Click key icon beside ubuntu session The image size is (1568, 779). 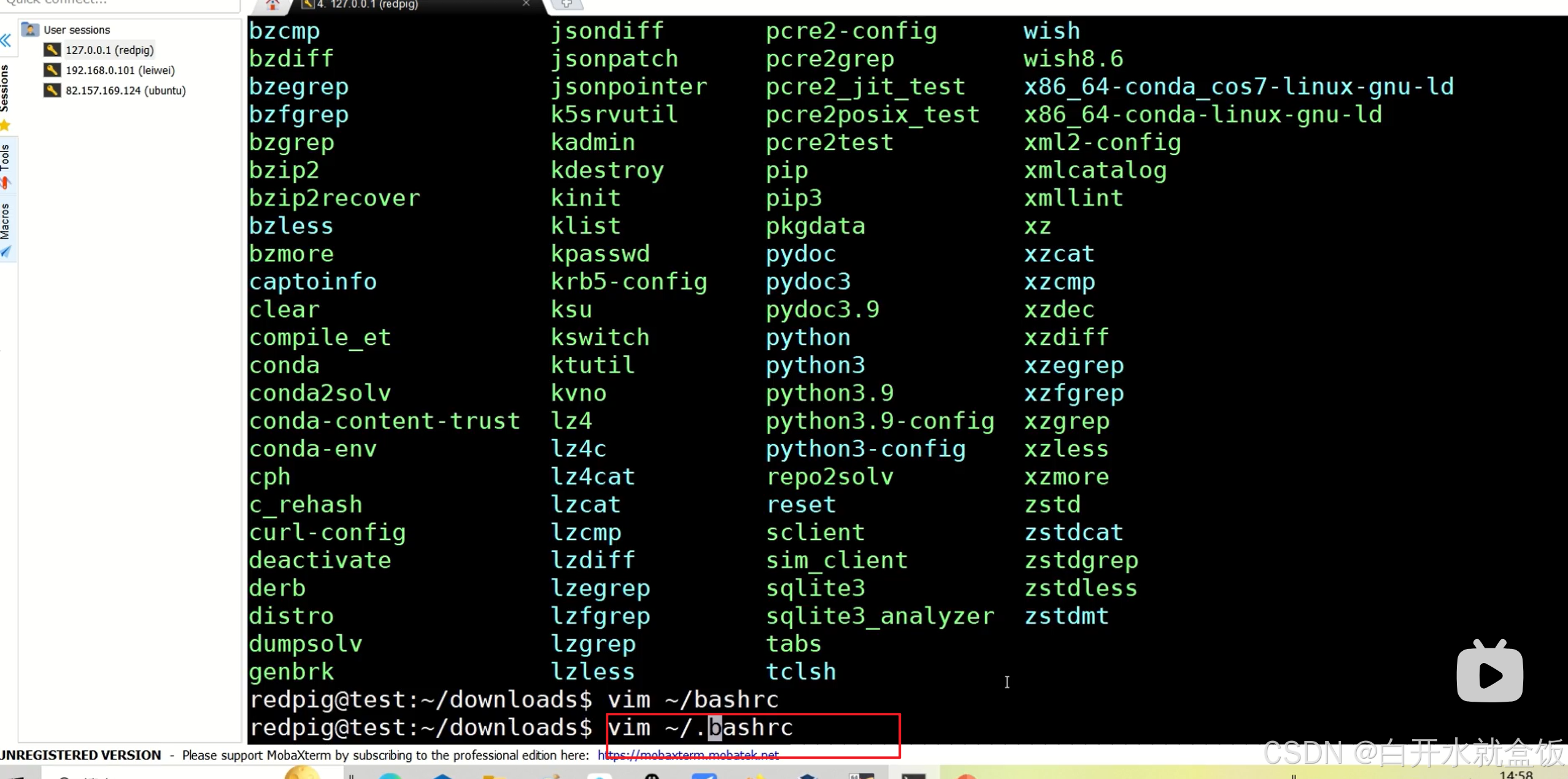coord(52,90)
